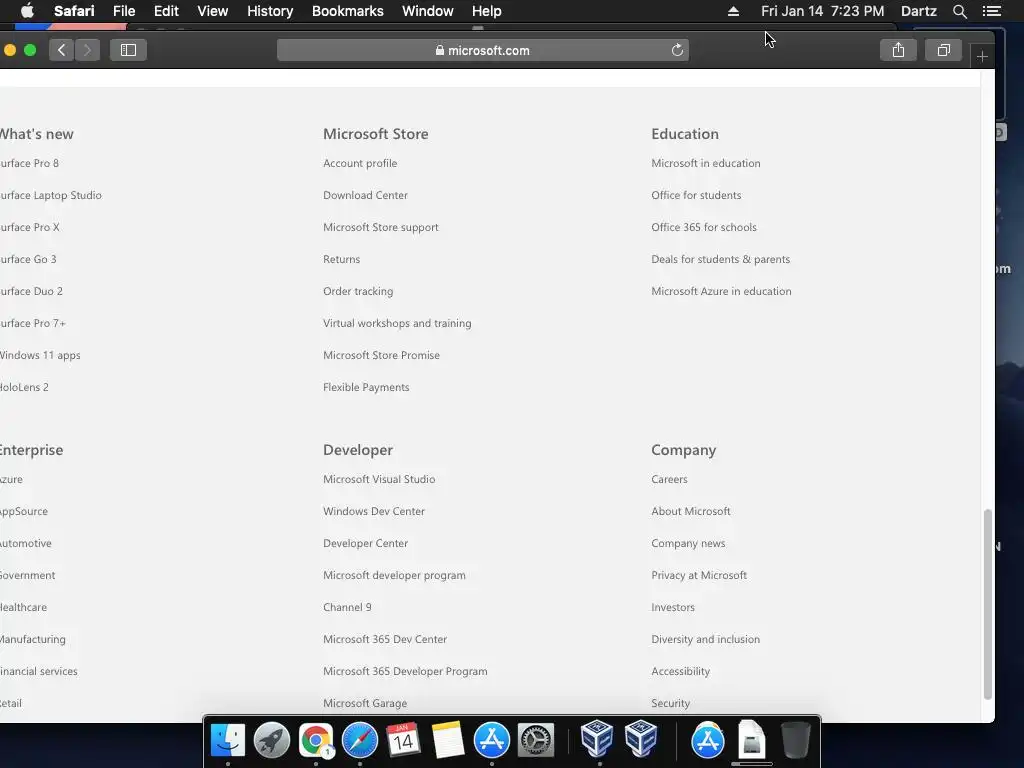Image resolution: width=1024 pixels, height=768 pixels.
Task: Go forward with Safari's forward arrow
Action: 88,50
